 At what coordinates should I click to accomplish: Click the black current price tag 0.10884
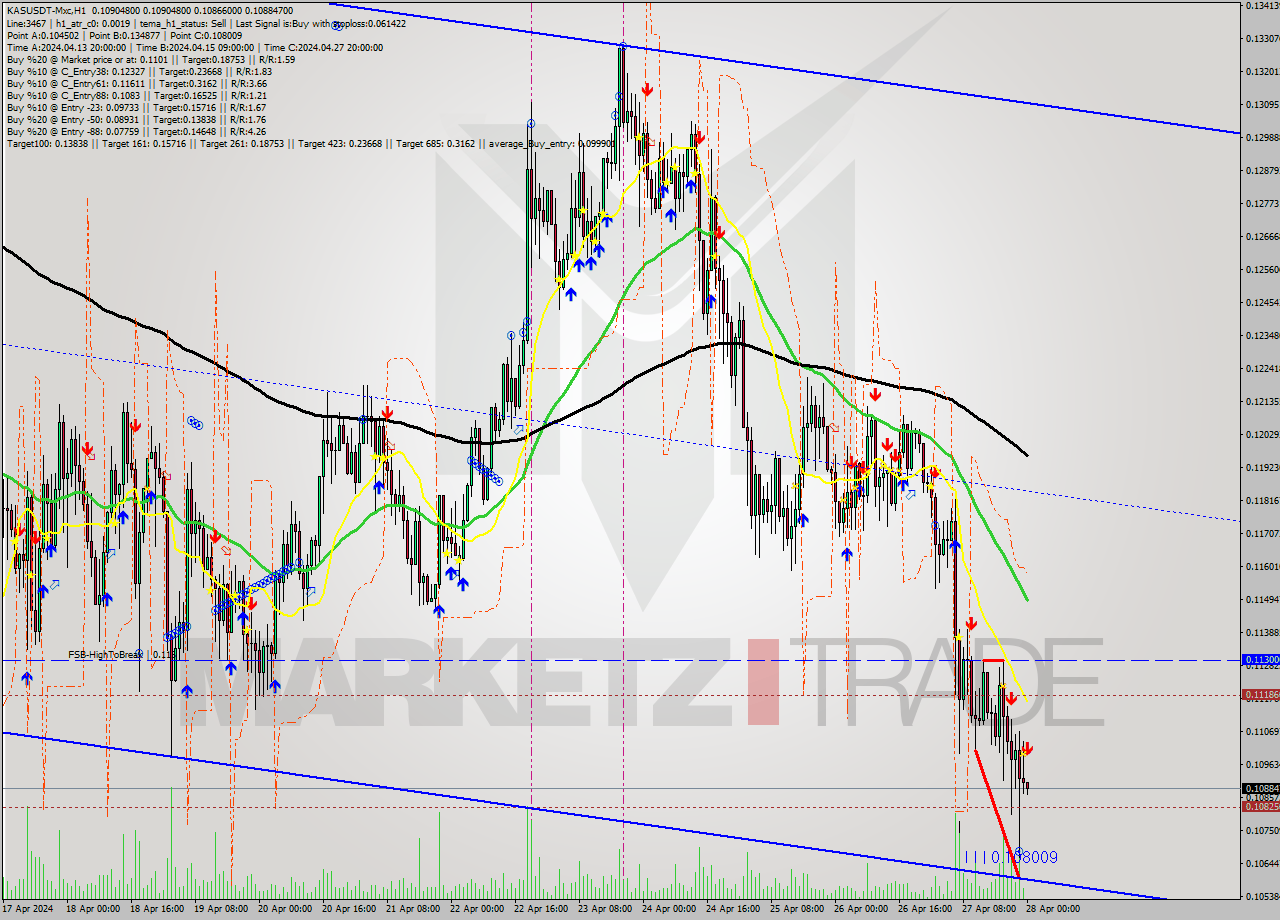(x=1259, y=788)
